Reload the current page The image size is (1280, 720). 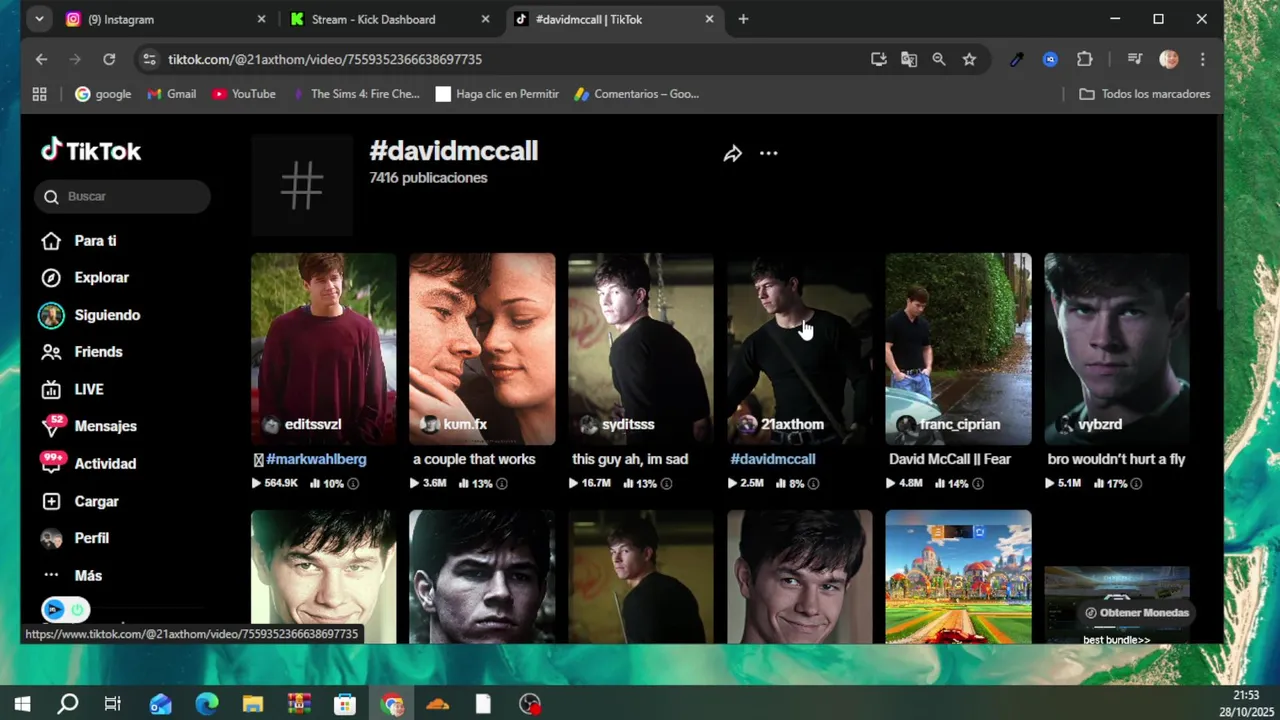tap(109, 59)
